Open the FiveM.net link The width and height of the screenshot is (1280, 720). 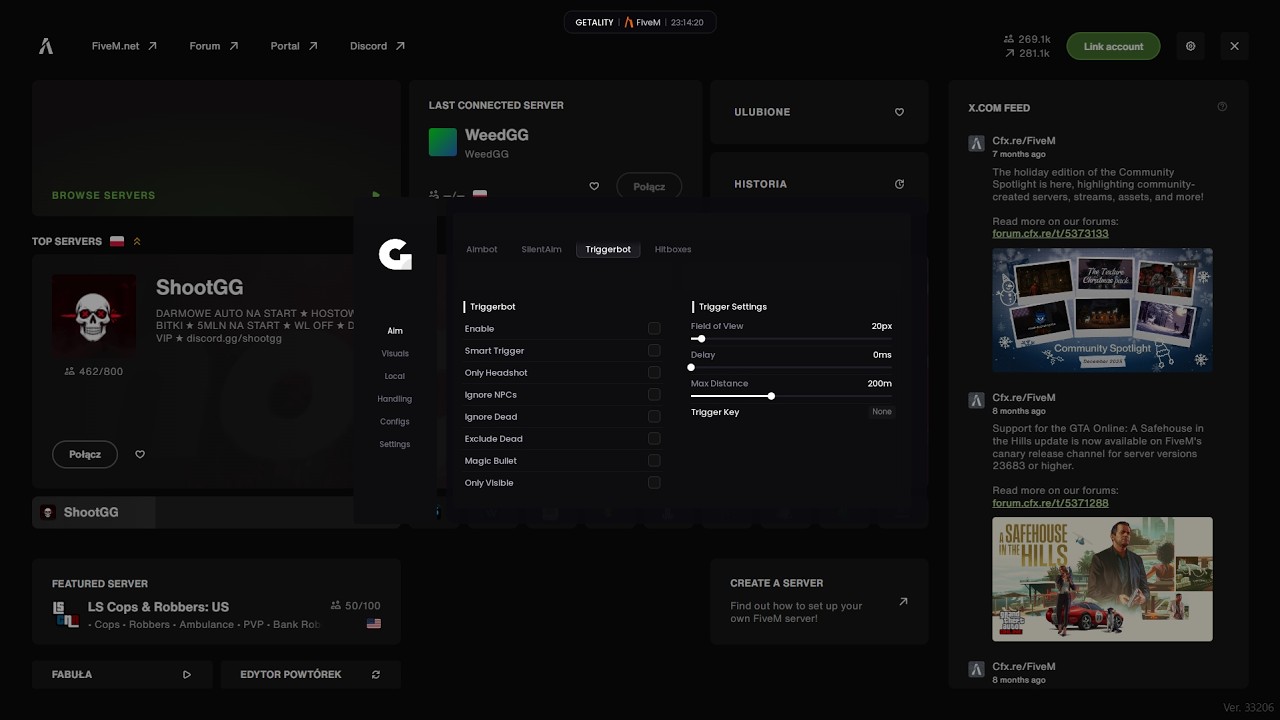click(x=124, y=46)
